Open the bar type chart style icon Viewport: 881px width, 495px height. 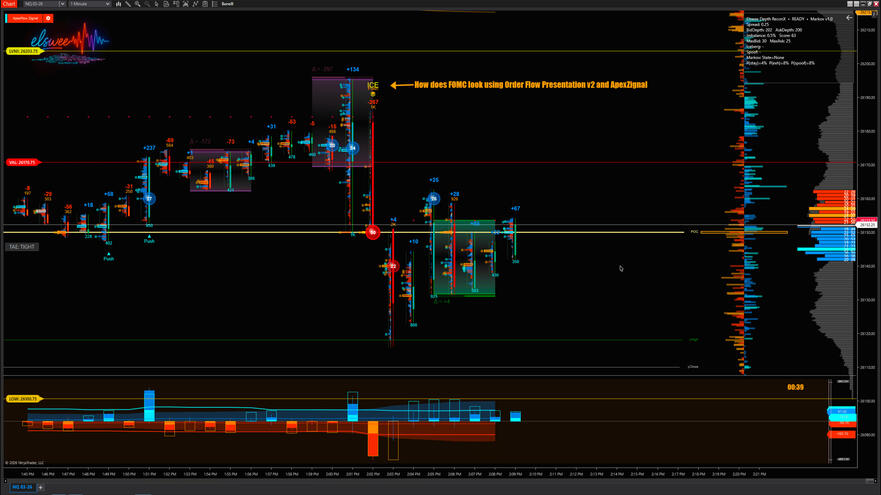point(119,4)
